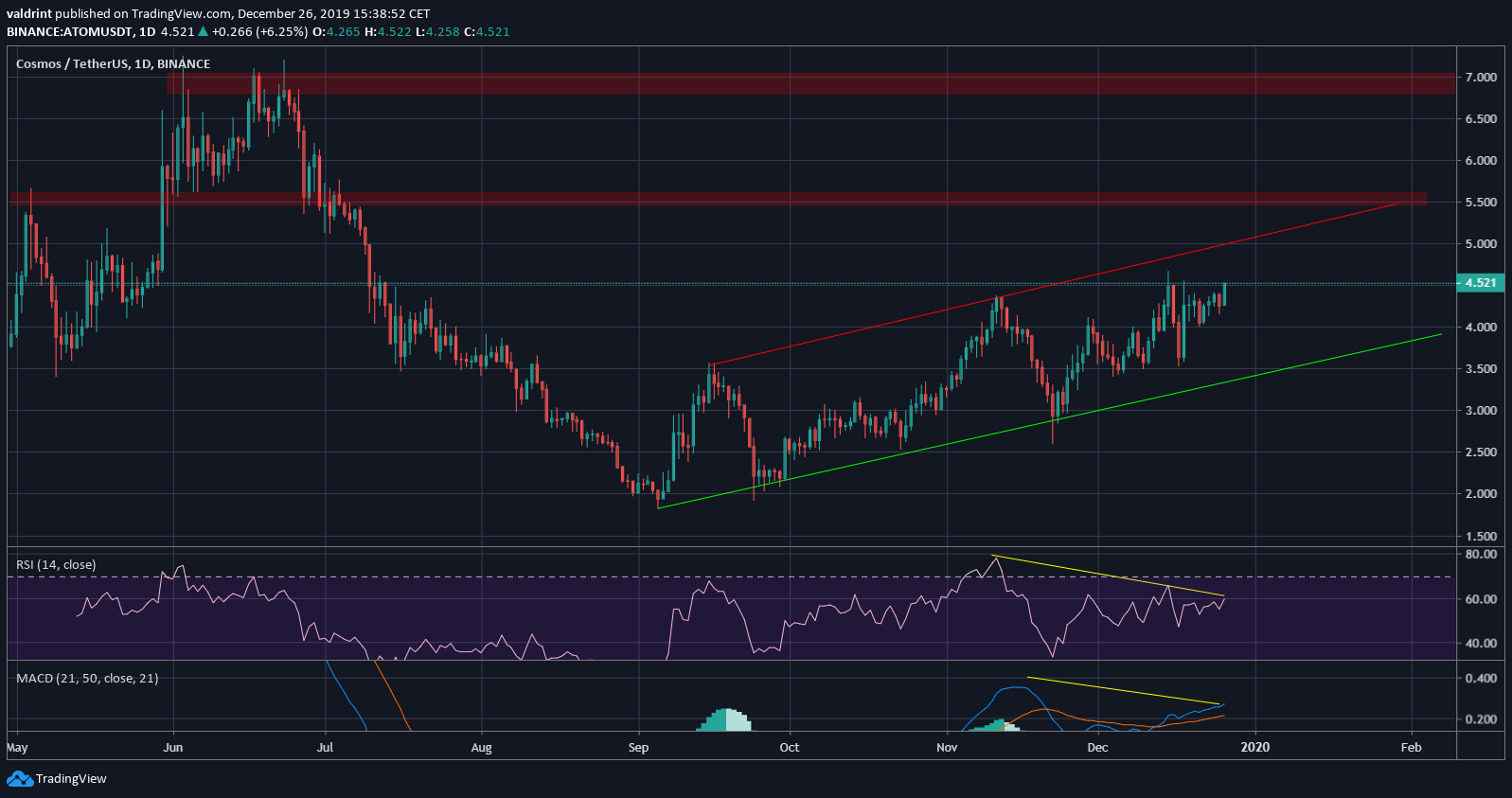The image size is (1512, 798).
Task: Click the 6.000 price axis label
Action: point(1481,160)
